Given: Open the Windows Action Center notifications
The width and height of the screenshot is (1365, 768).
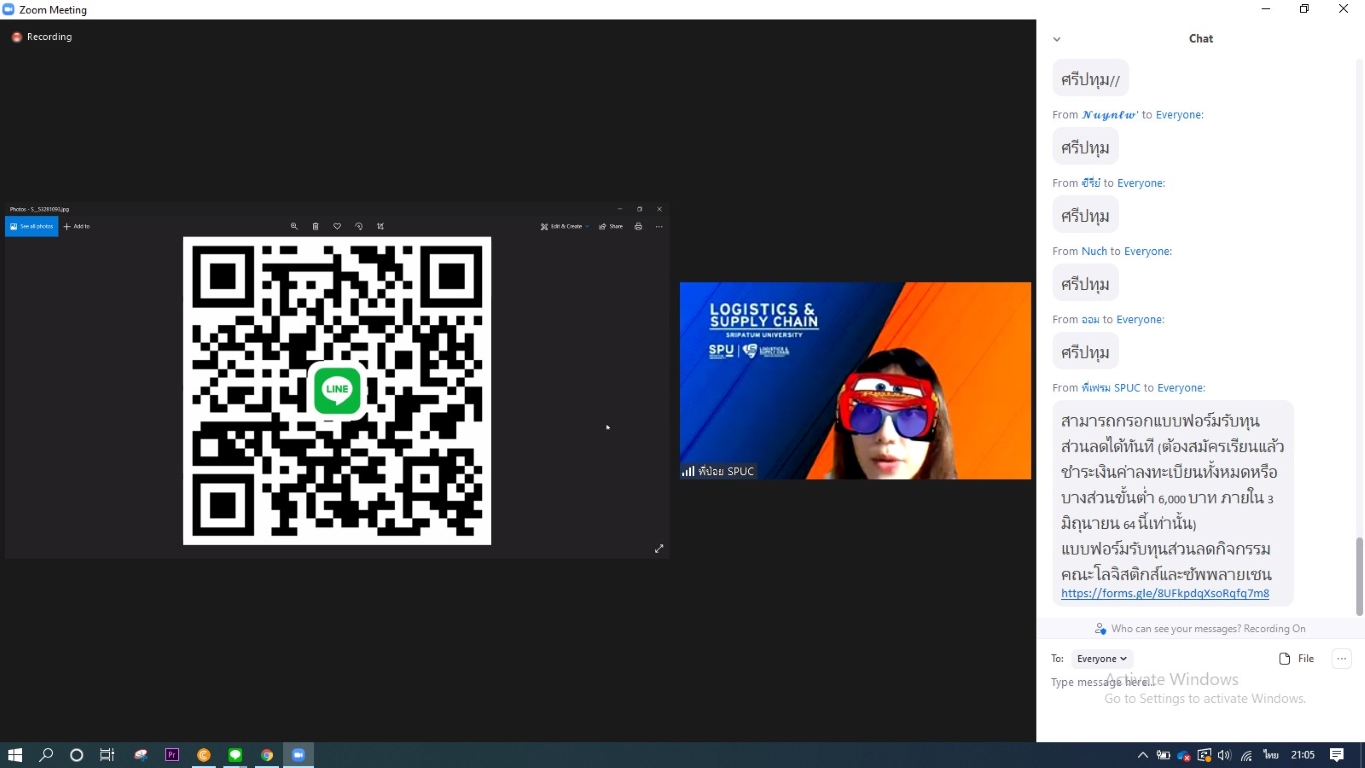Looking at the screenshot, I should pyautogui.click(x=1337, y=755).
